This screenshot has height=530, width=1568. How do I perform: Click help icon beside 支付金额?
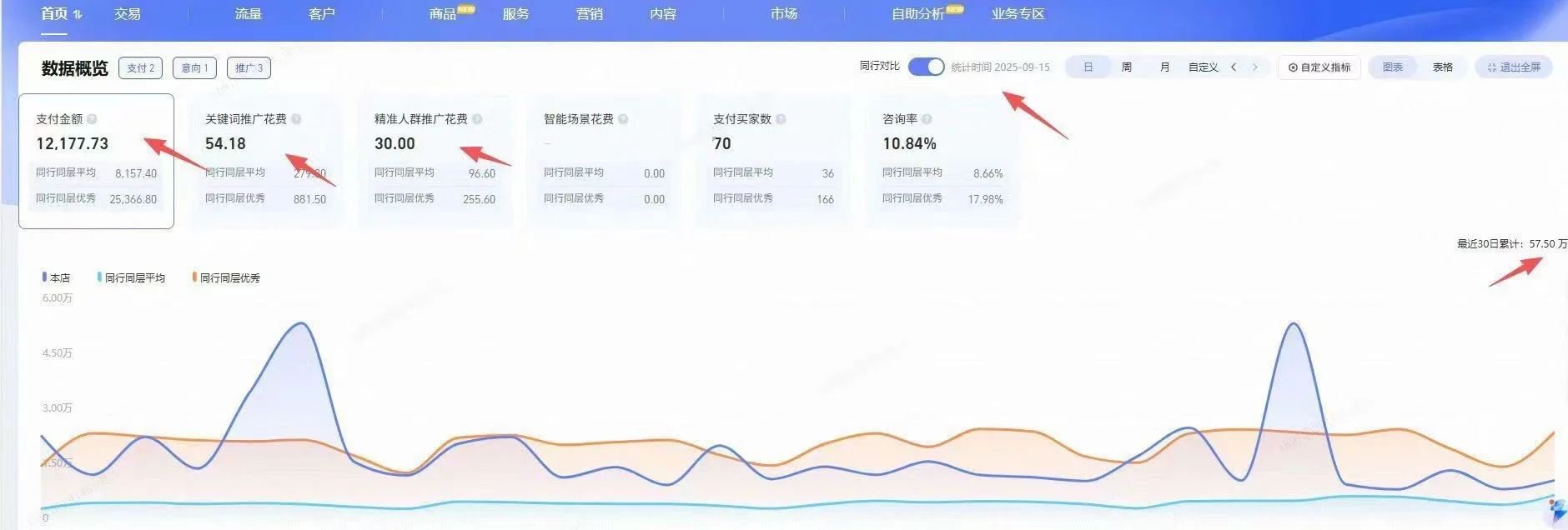click(92, 119)
